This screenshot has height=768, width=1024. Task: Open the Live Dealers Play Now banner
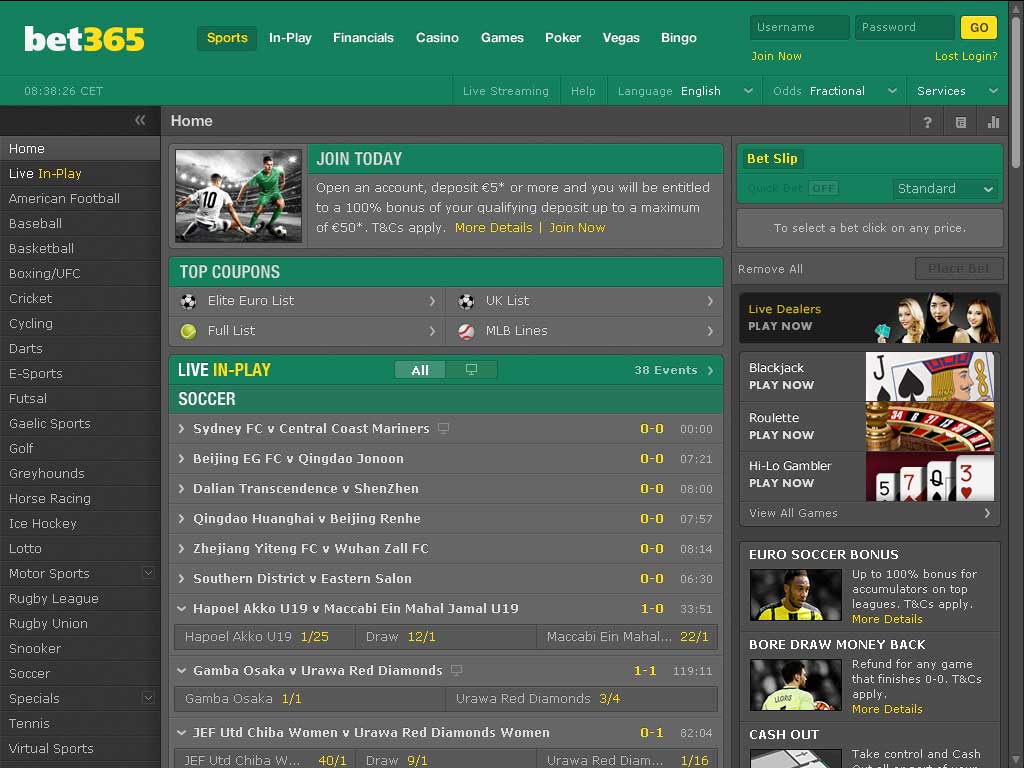pos(870,318)
